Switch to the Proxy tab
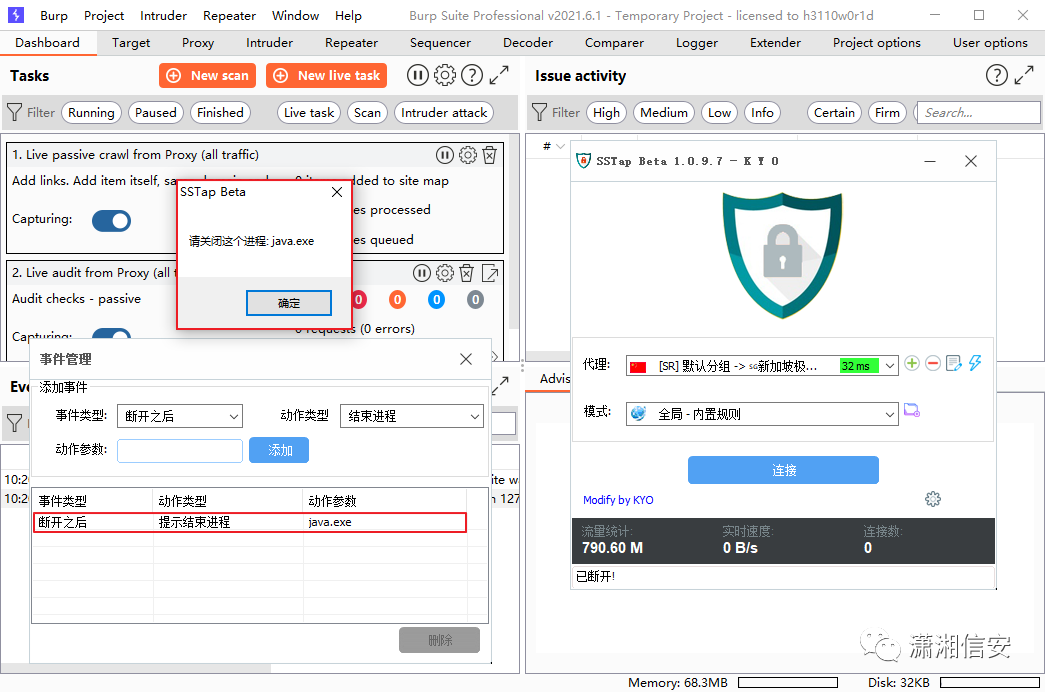The image size is (1045, 692). 198,43
